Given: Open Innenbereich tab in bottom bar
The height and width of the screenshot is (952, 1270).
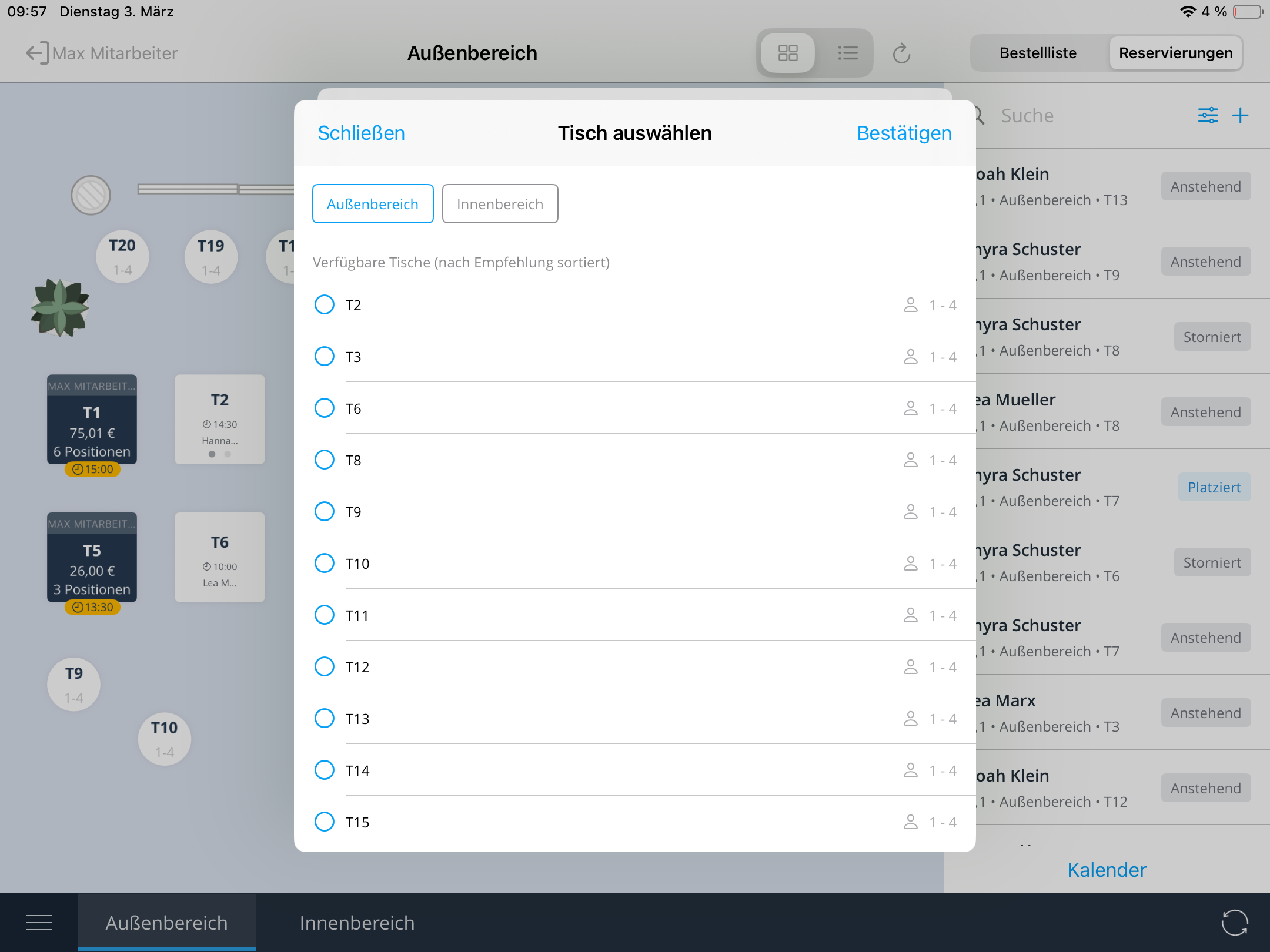Looking at the screenshot, I should (x=357, y=923).
